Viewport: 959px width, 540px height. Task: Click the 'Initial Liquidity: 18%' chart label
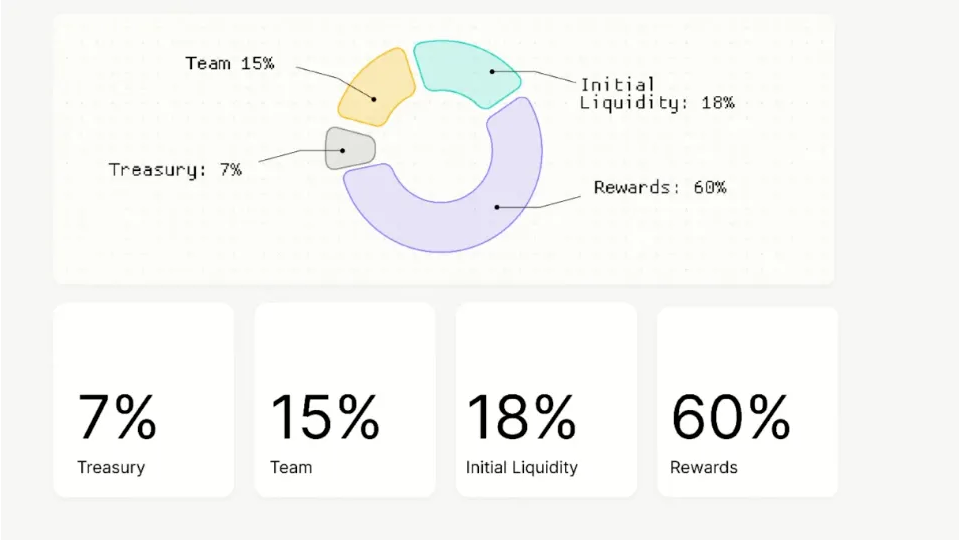tap(656, 94)
